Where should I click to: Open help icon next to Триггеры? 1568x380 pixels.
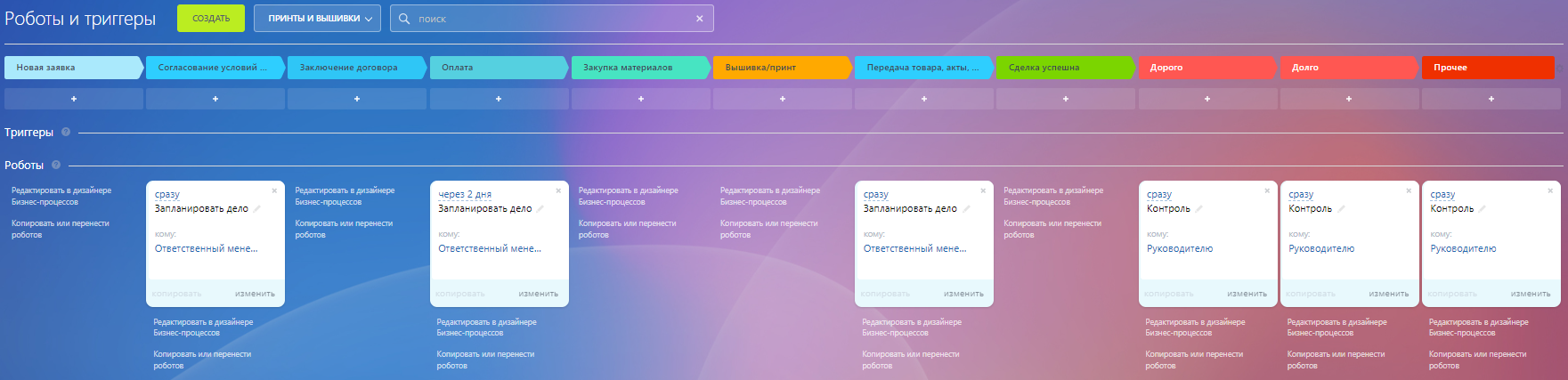(66, 132)
